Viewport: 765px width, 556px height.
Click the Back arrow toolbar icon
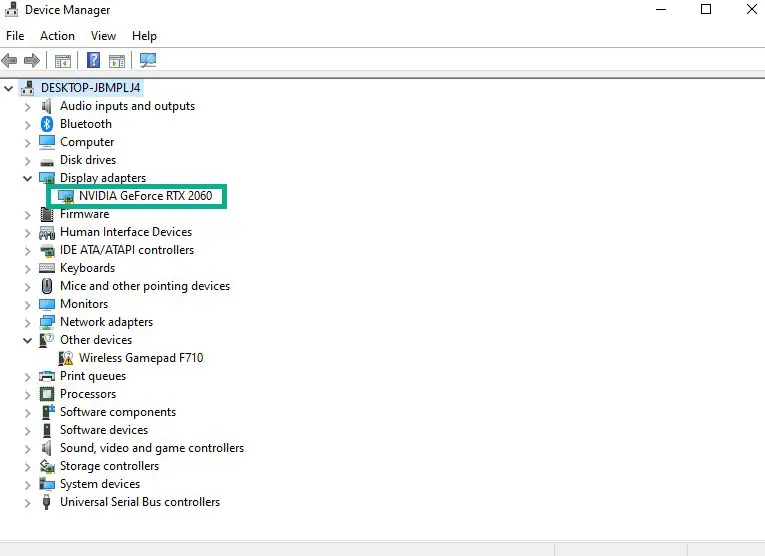[9, 60]
